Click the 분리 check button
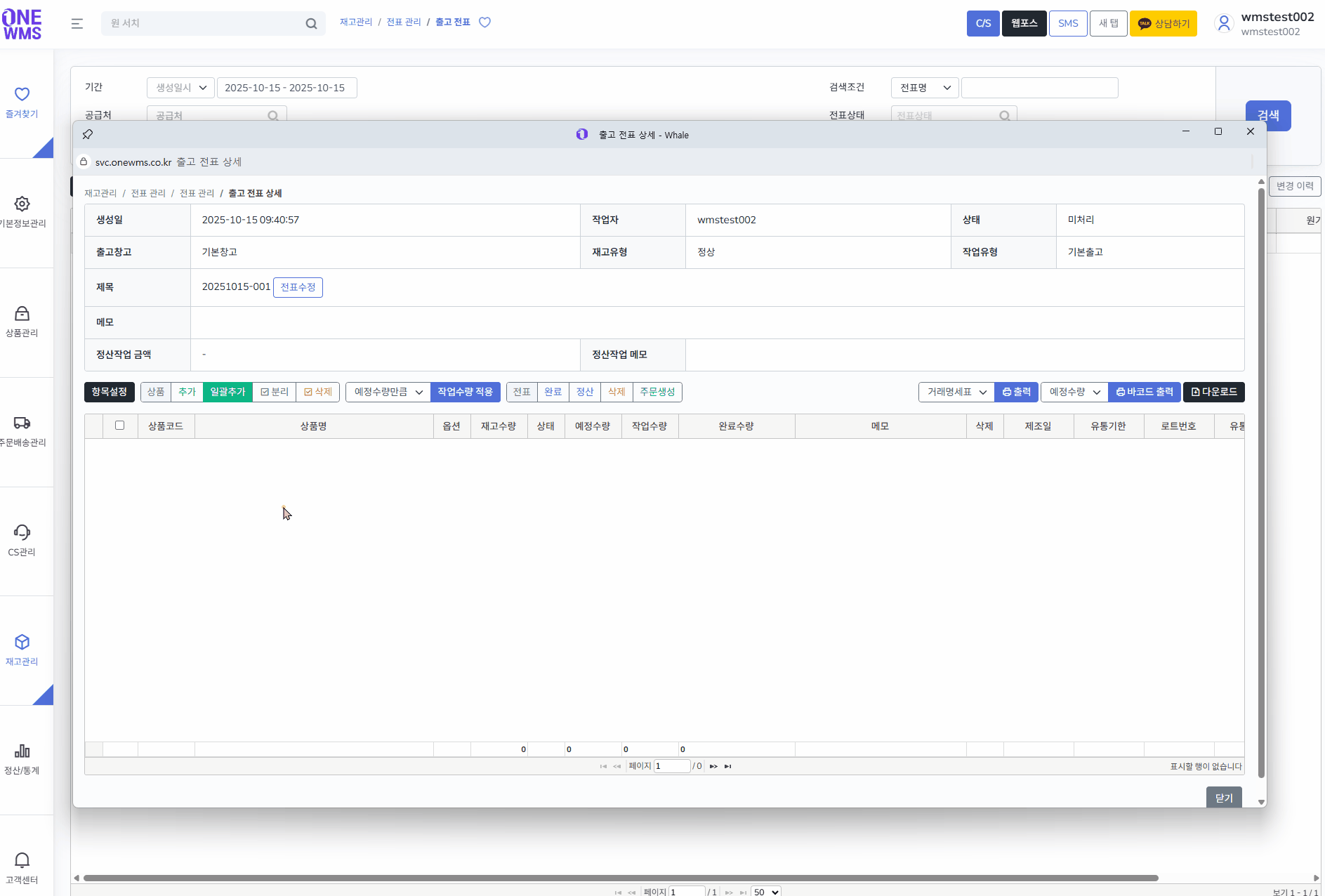1325x896 pixels. pos(275,392)
